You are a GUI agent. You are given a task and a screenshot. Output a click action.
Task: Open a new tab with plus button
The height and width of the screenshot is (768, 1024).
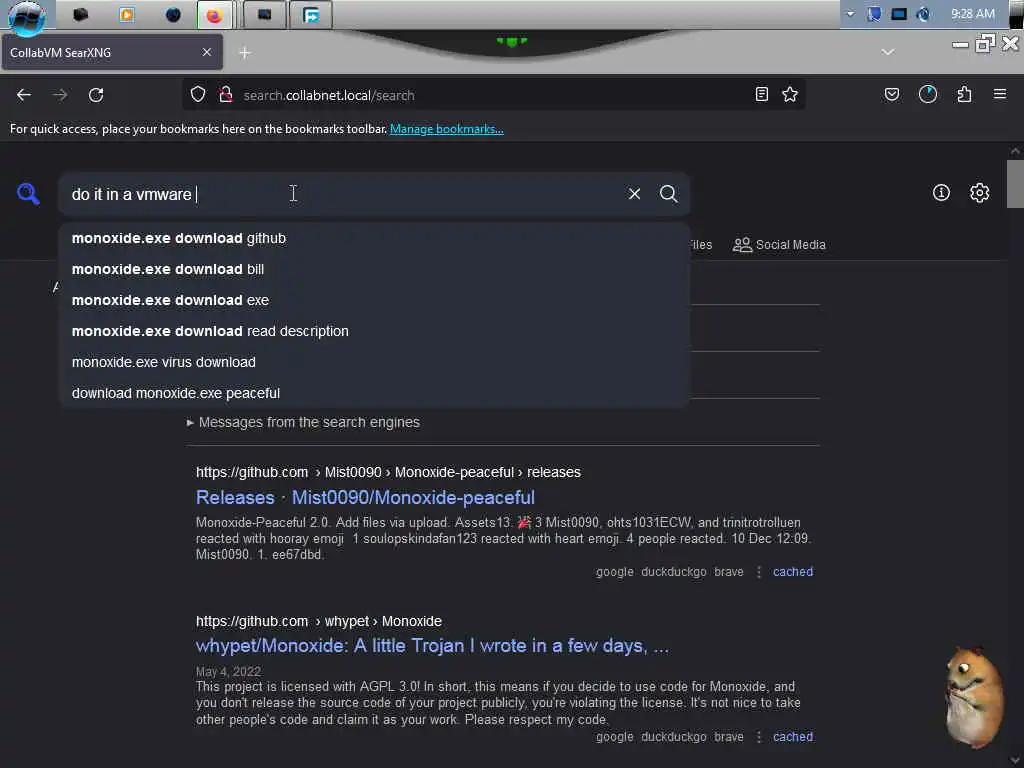pyautogui.click(x=245, y=53)
